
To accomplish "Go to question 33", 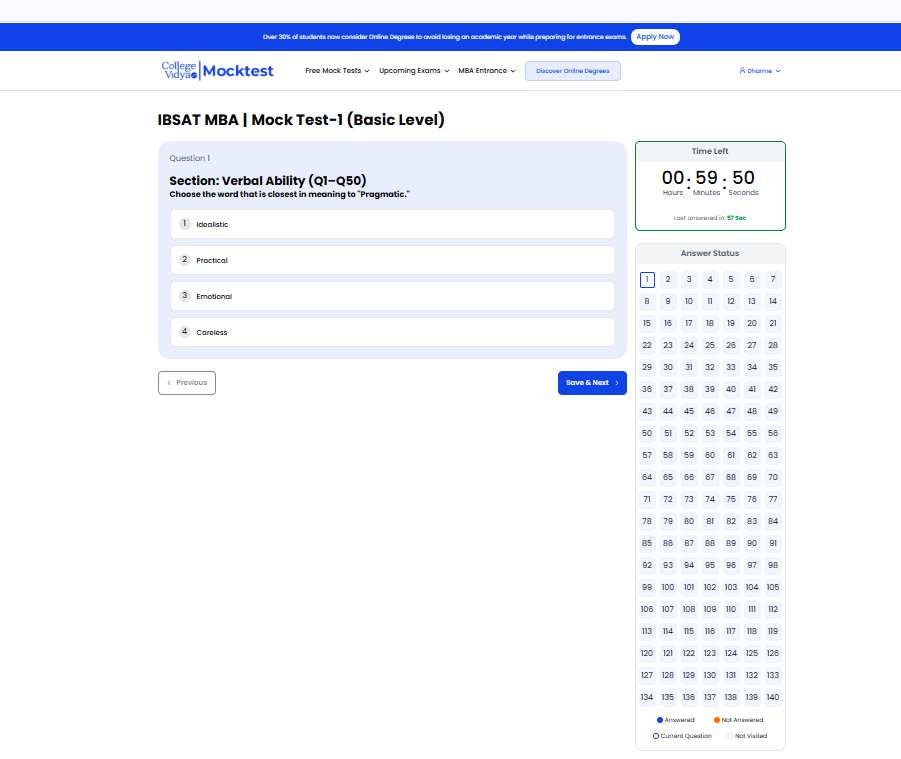I will coord(731,368).
